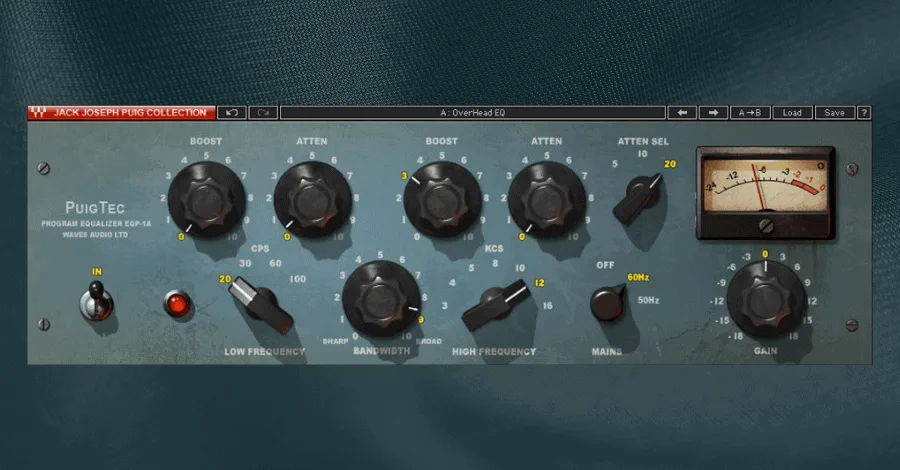Copy settings with A→B button
The image size is (900, 470).
[x=750, y=112]
